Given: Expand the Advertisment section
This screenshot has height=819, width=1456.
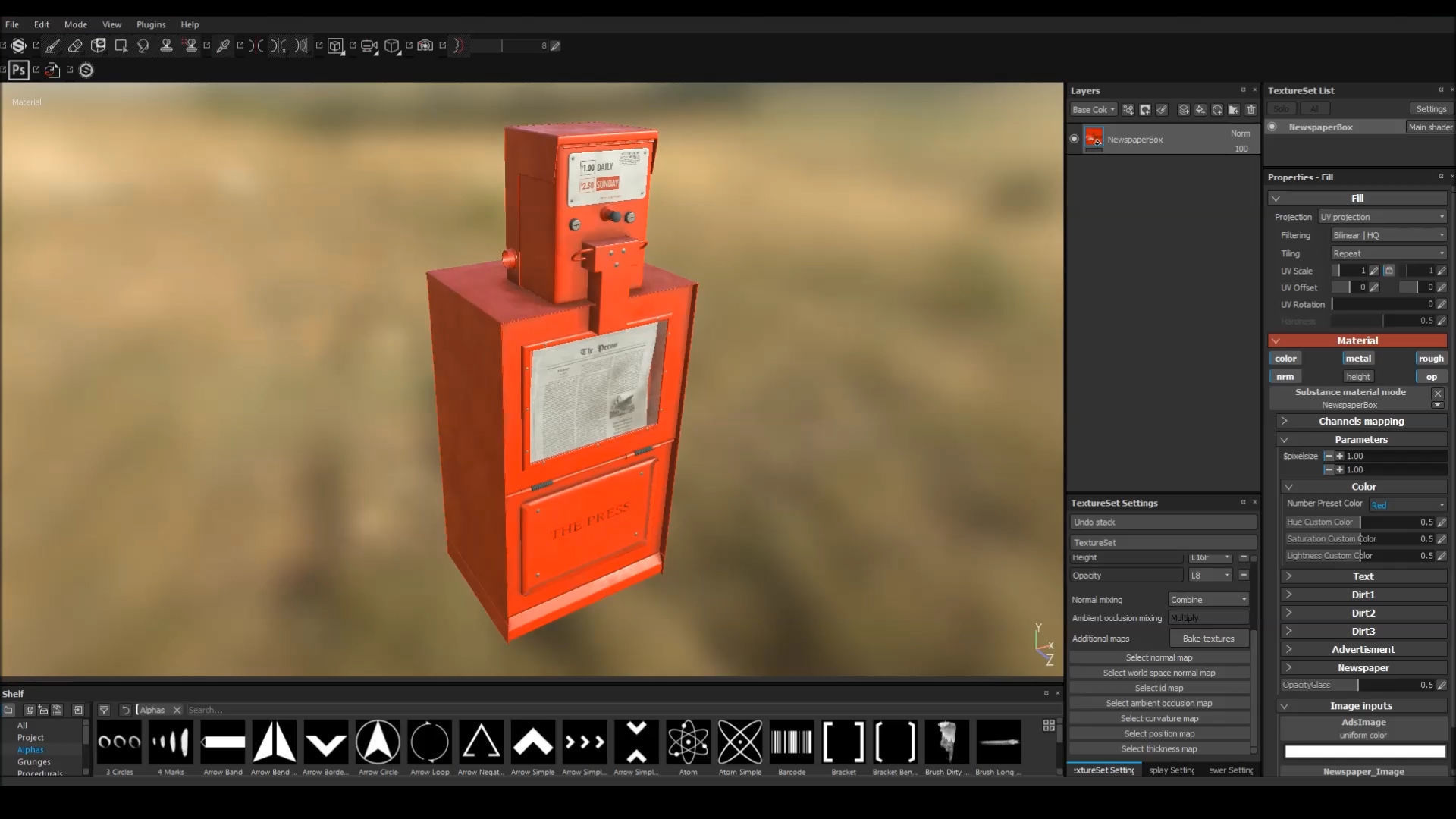Looking at the screenshot, I should point(1363,650).
